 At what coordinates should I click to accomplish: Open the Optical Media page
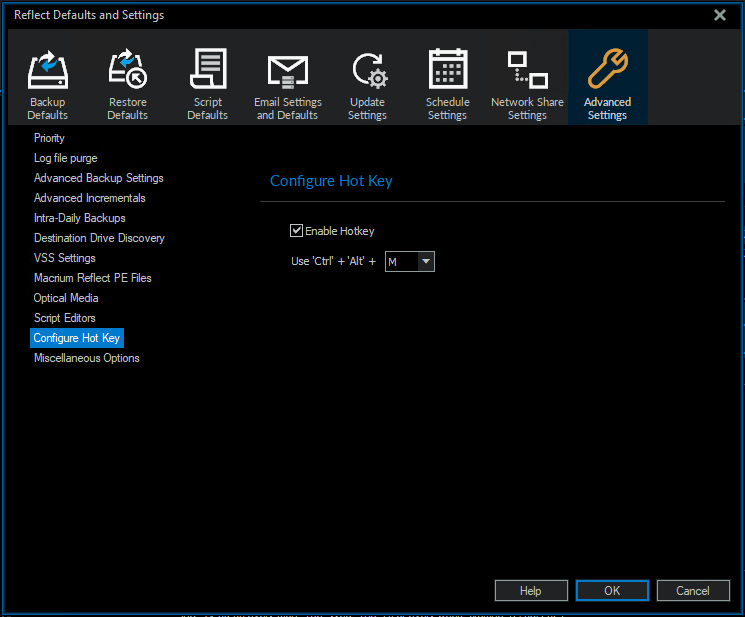(66, 298)
